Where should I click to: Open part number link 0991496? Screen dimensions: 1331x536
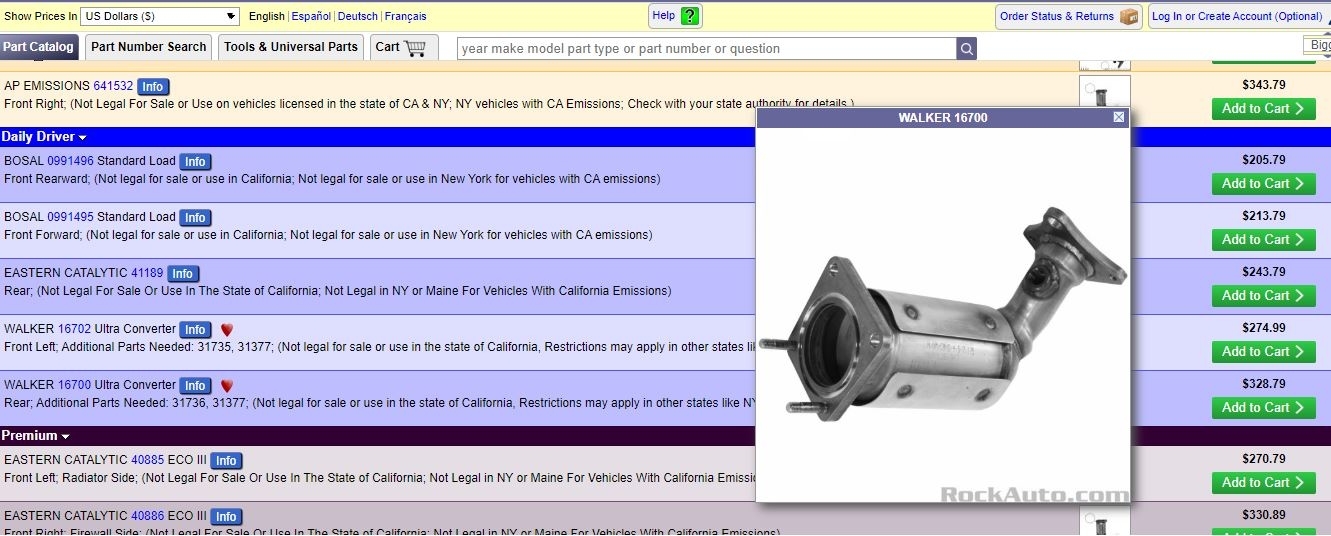coord(70,161)
